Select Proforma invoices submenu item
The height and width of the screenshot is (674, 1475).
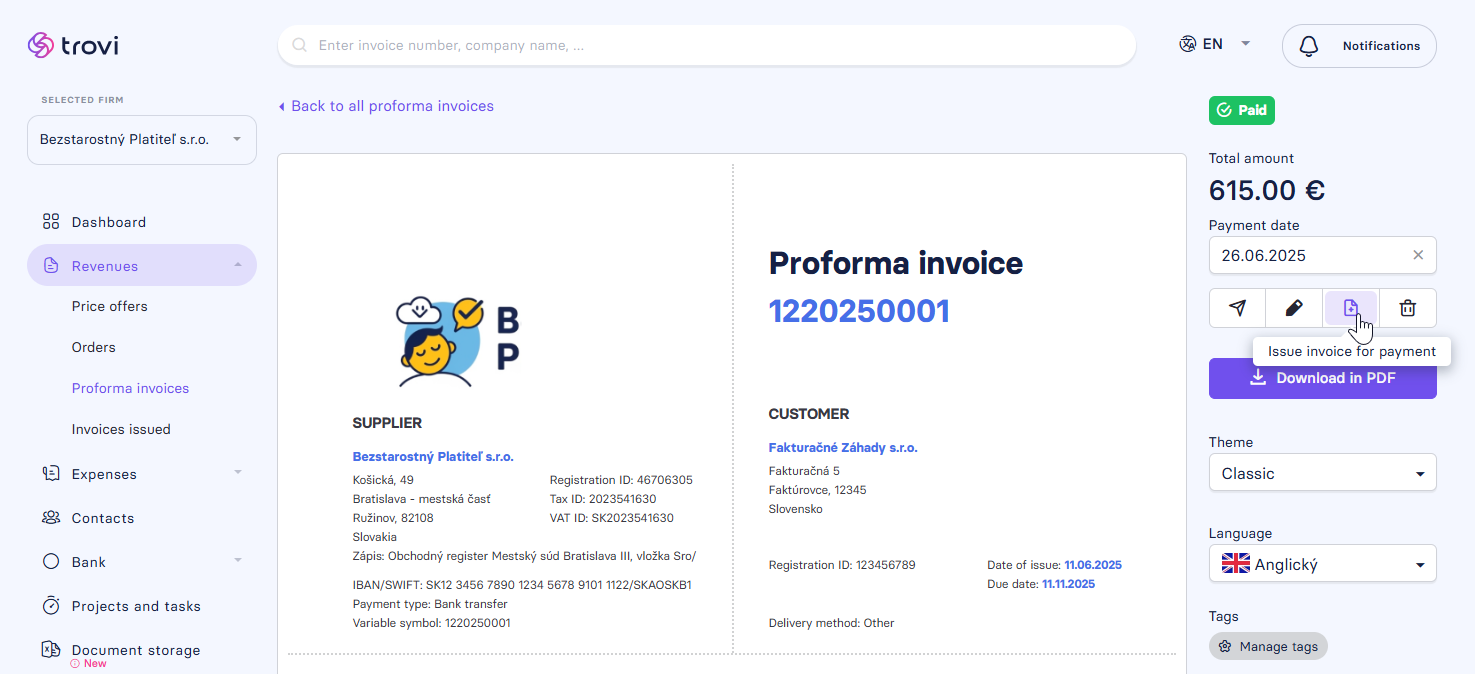coord(130,388)
